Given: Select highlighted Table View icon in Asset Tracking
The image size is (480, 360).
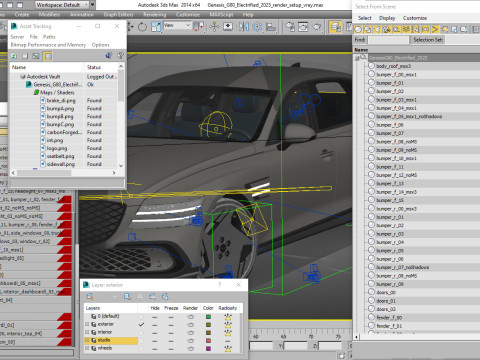Looking at the screenshot, I should (x=48, y=56).
